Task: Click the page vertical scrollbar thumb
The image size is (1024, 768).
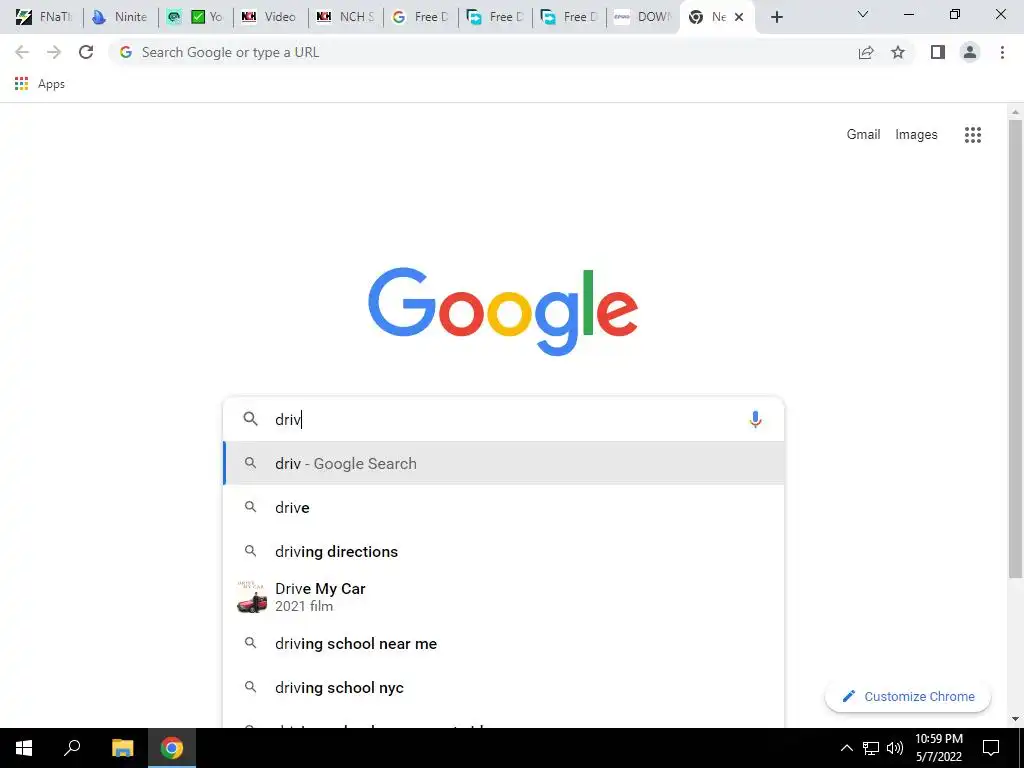Action: (1015, 349)
